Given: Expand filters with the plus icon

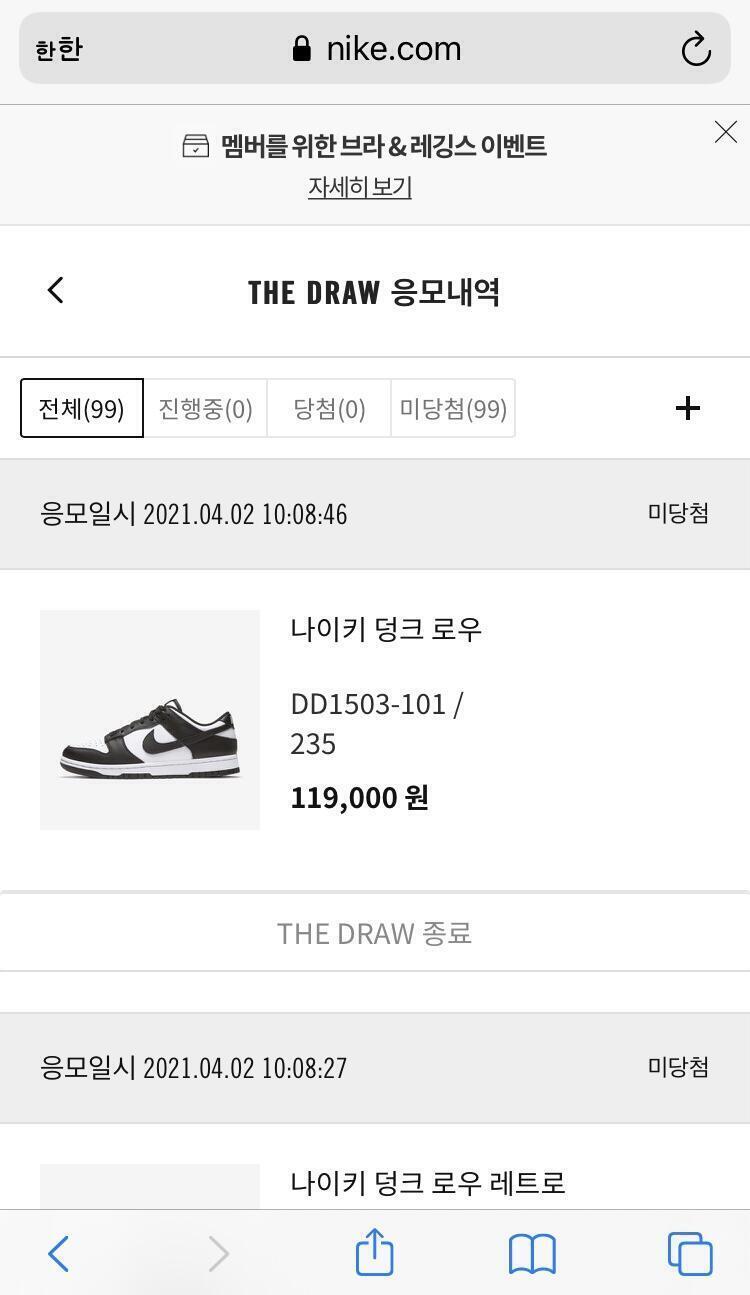Looking at the screenshot, I should (688, 408).
